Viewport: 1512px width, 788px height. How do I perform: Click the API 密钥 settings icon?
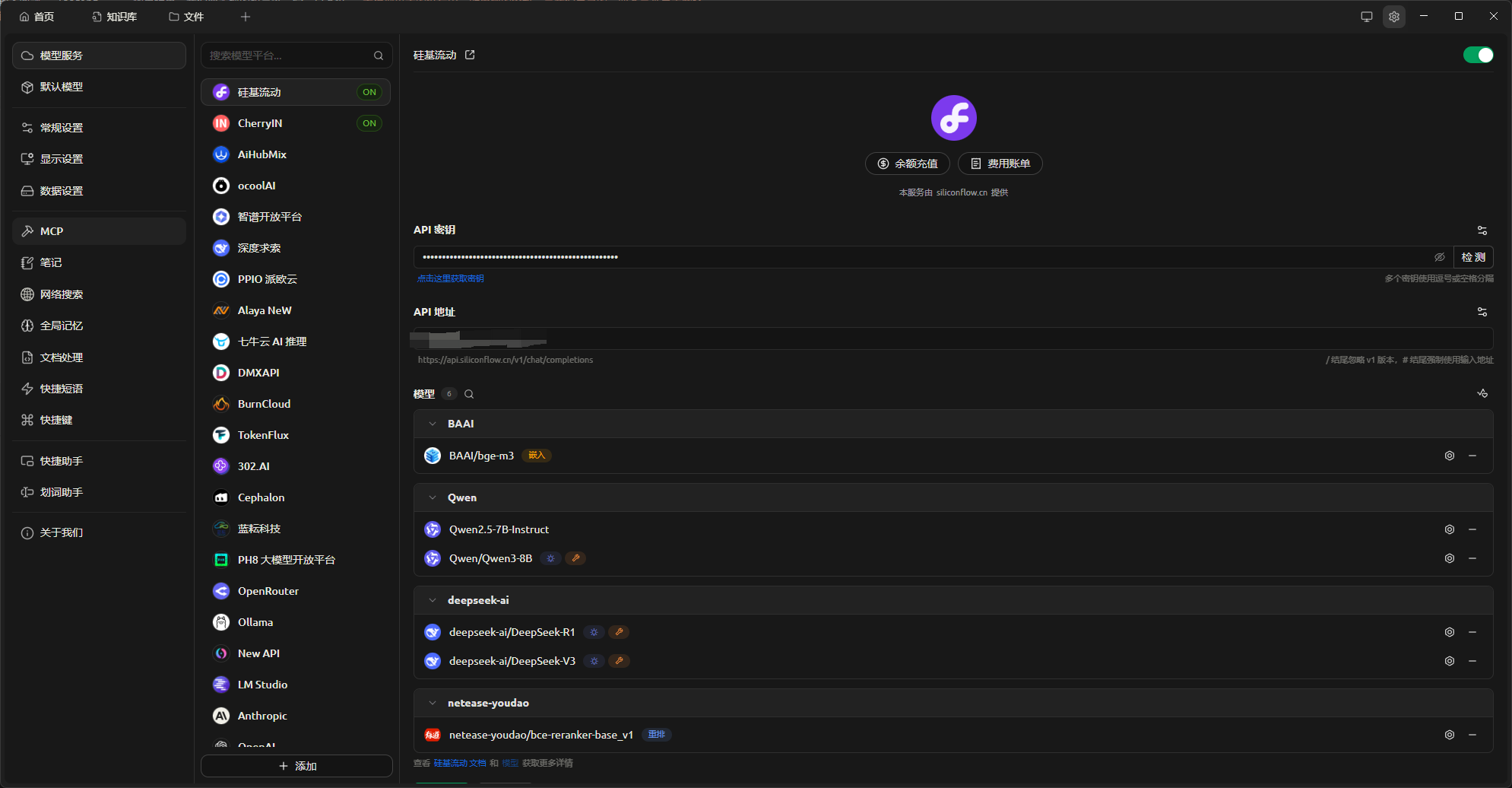[x=1482, y=230]
